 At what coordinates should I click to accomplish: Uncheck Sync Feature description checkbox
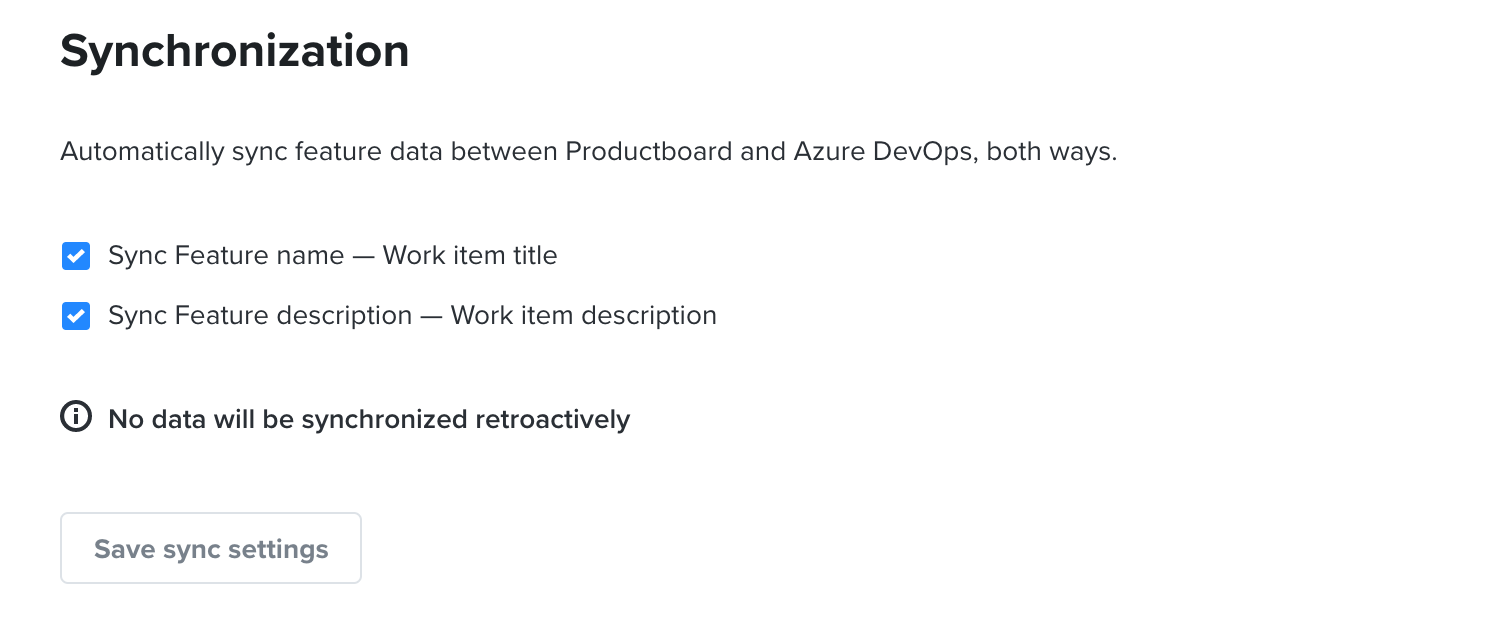[76, 316]
